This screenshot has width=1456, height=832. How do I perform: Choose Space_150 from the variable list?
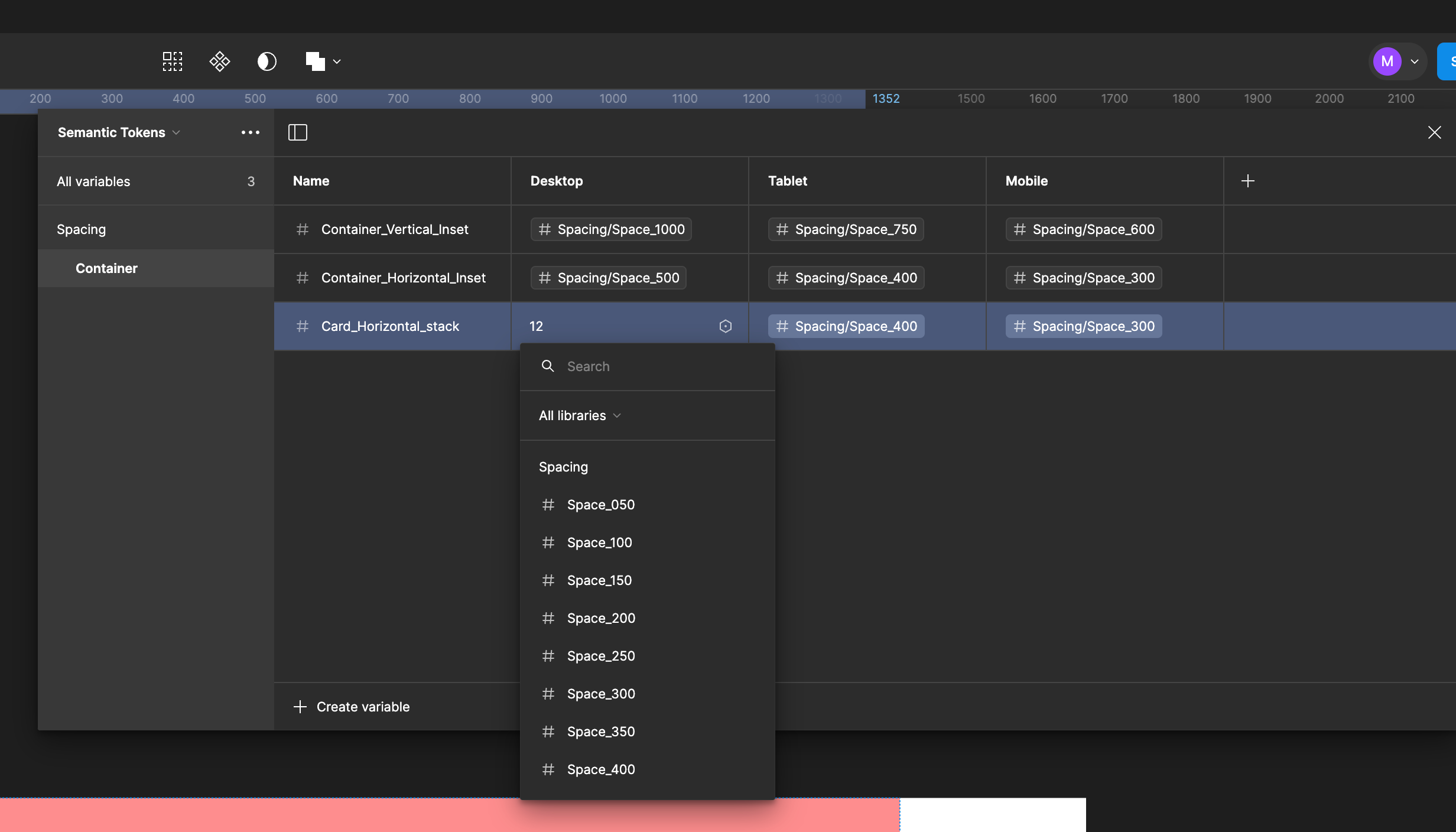tap(648, 580)
